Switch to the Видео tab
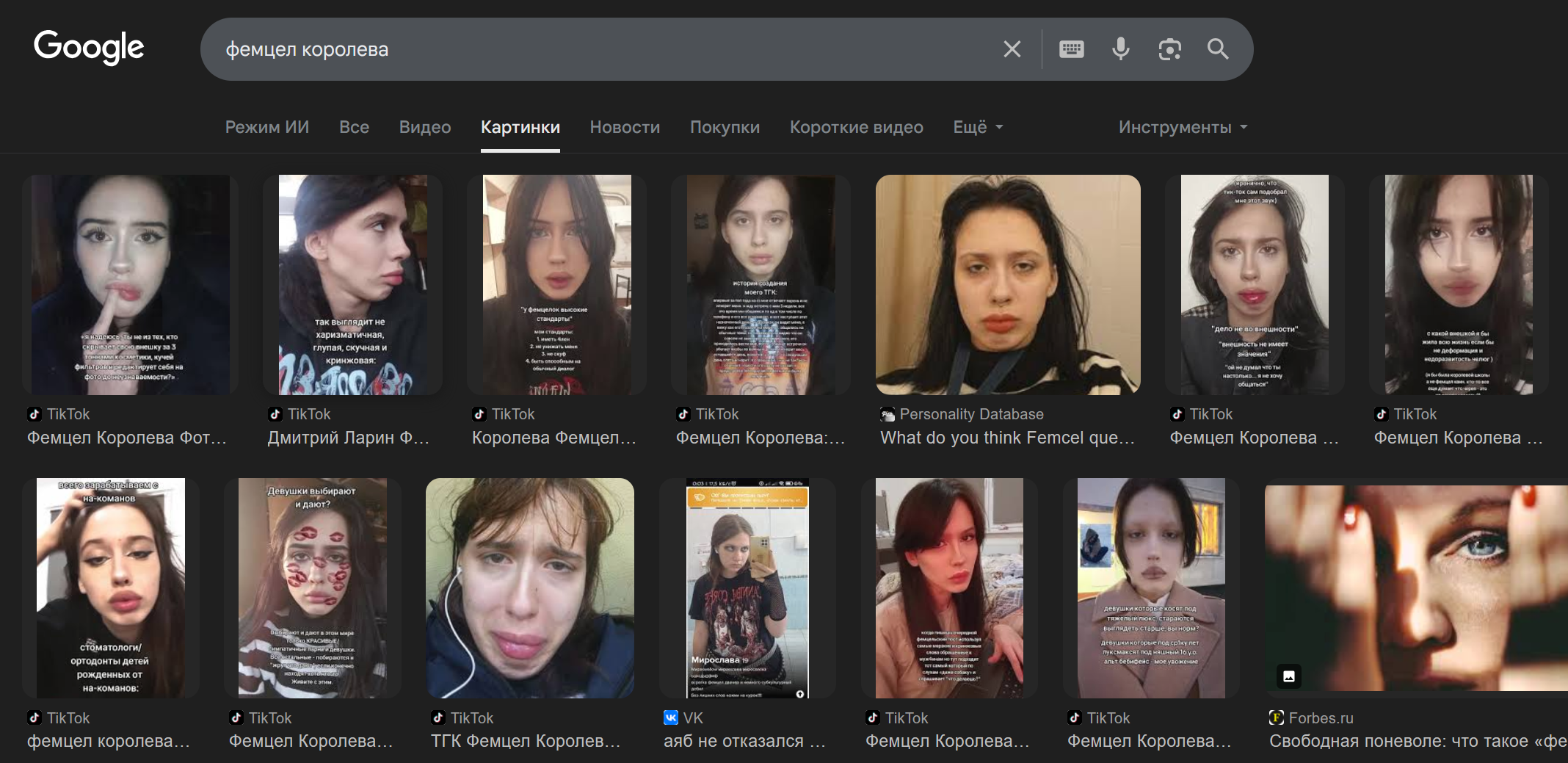Image resolution: width=1568 pixels, height=763 pixels. tap(424, 127)
